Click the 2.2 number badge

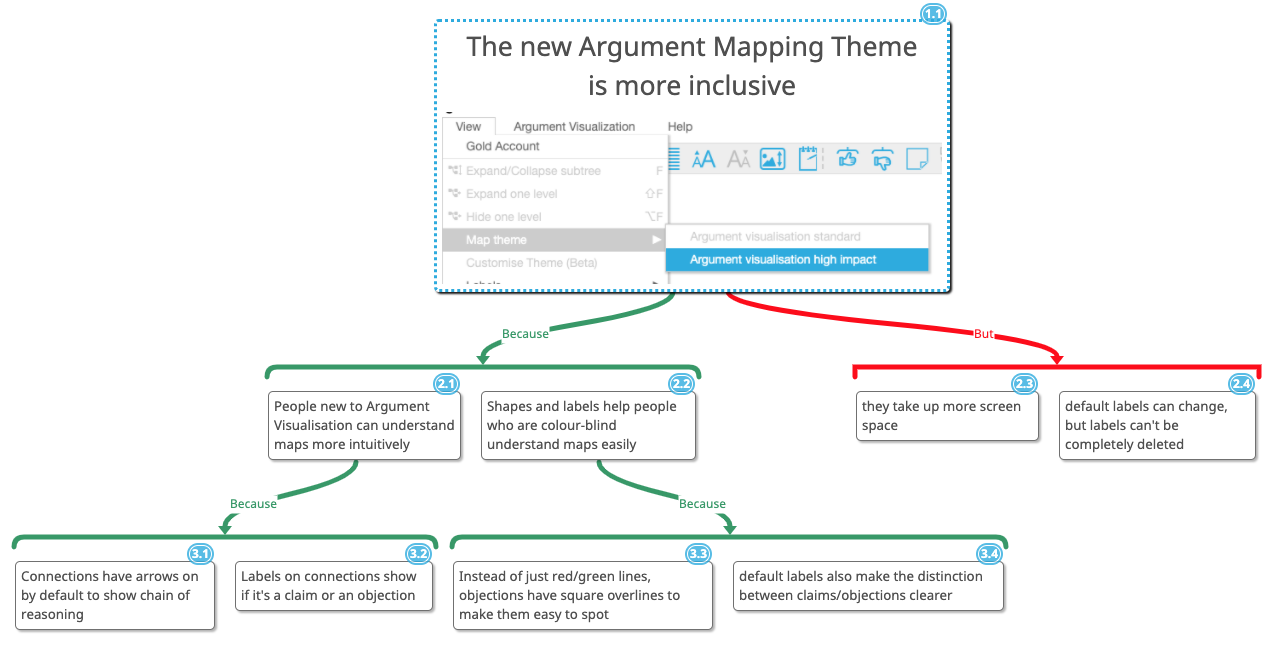point(682,383)
